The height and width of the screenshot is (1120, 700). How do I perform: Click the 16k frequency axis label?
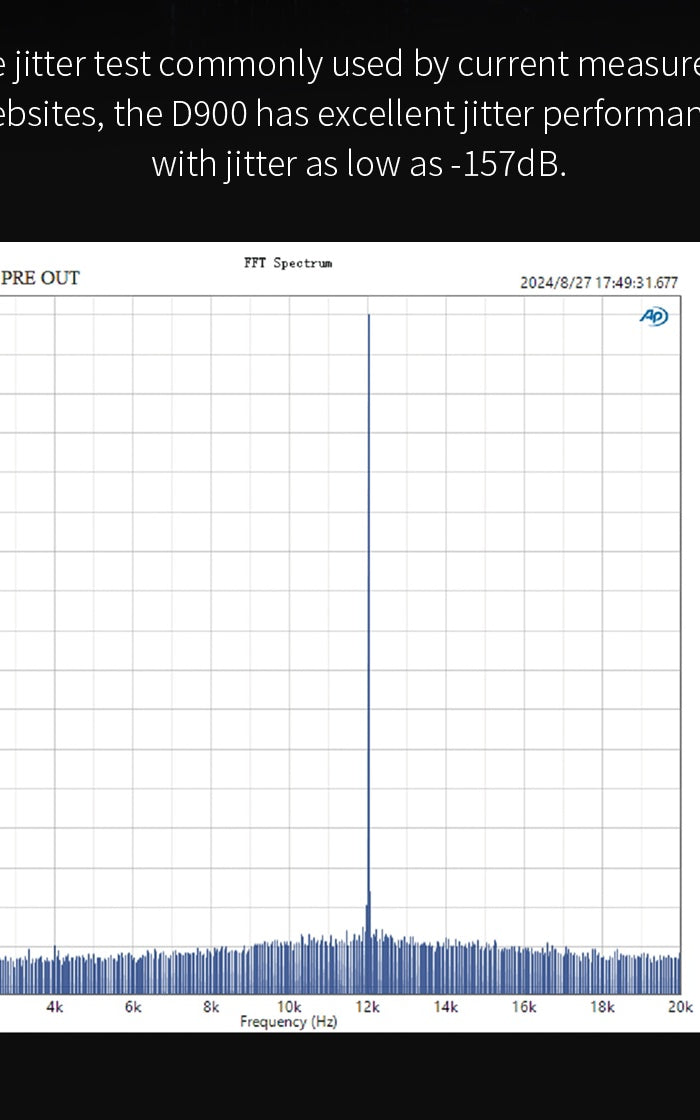click(x=524, y=1007)
